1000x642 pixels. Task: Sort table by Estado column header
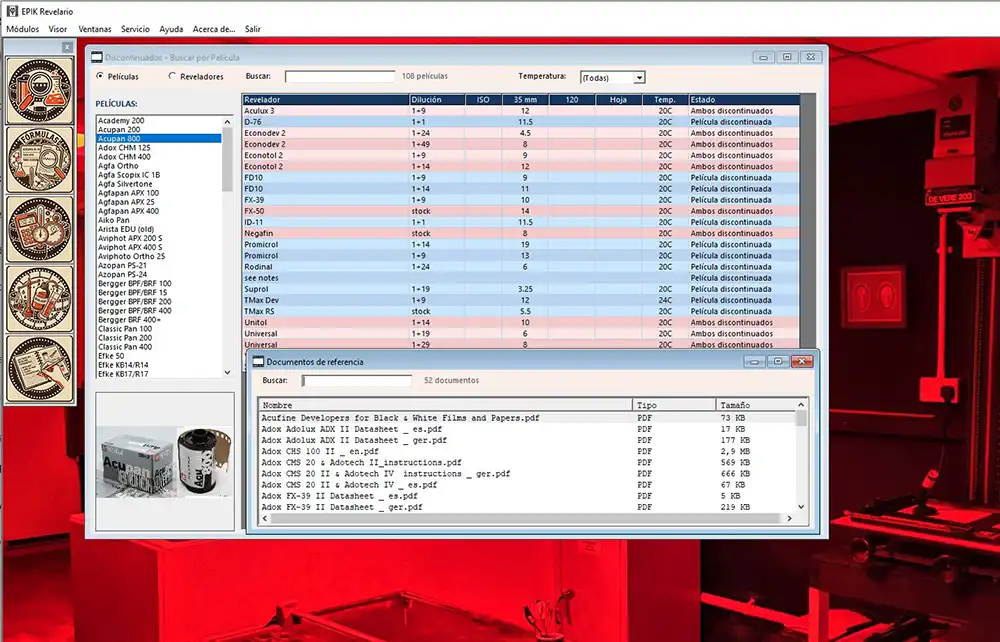coord(744,99)
